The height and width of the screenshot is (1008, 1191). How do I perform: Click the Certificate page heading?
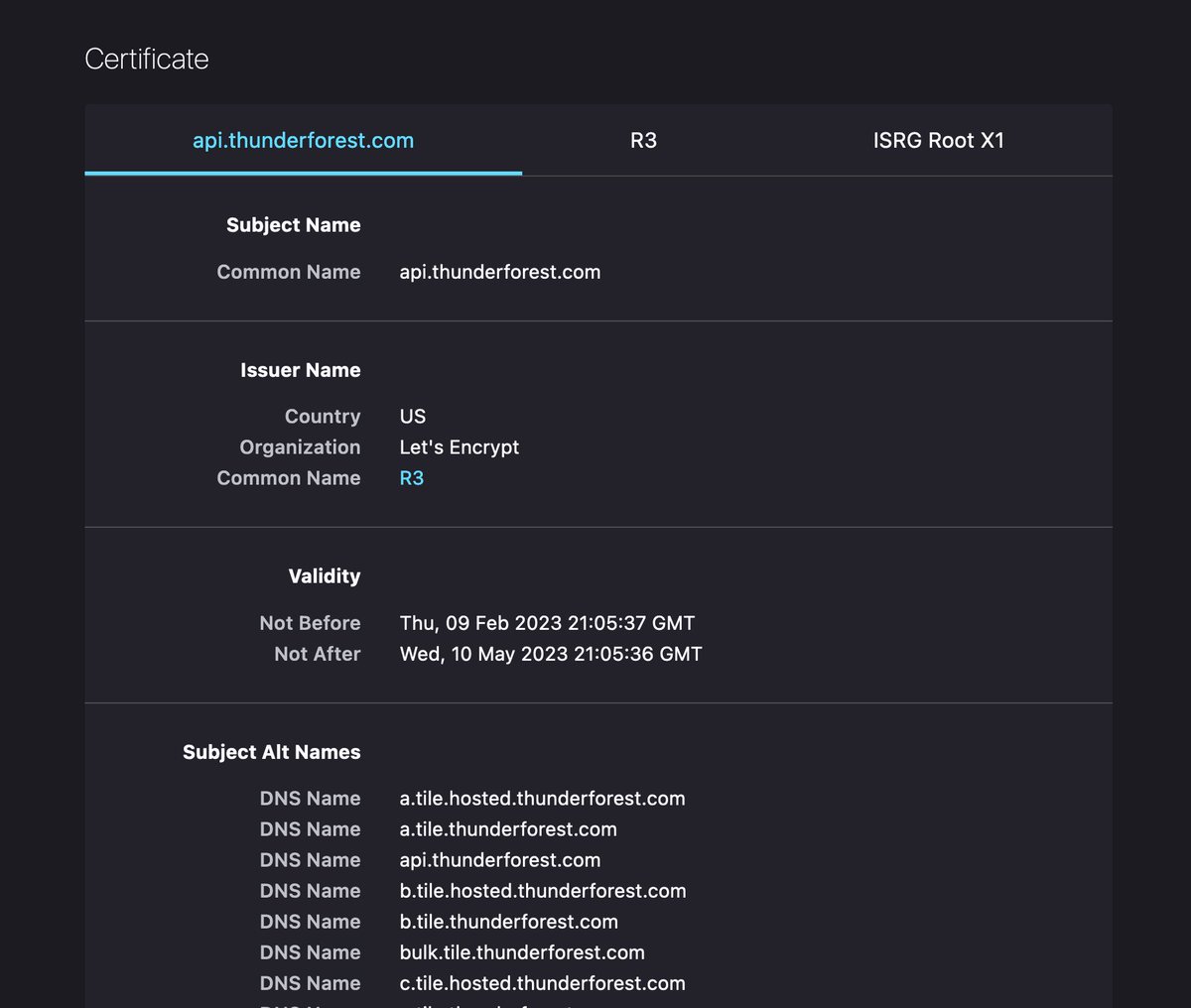147,59
